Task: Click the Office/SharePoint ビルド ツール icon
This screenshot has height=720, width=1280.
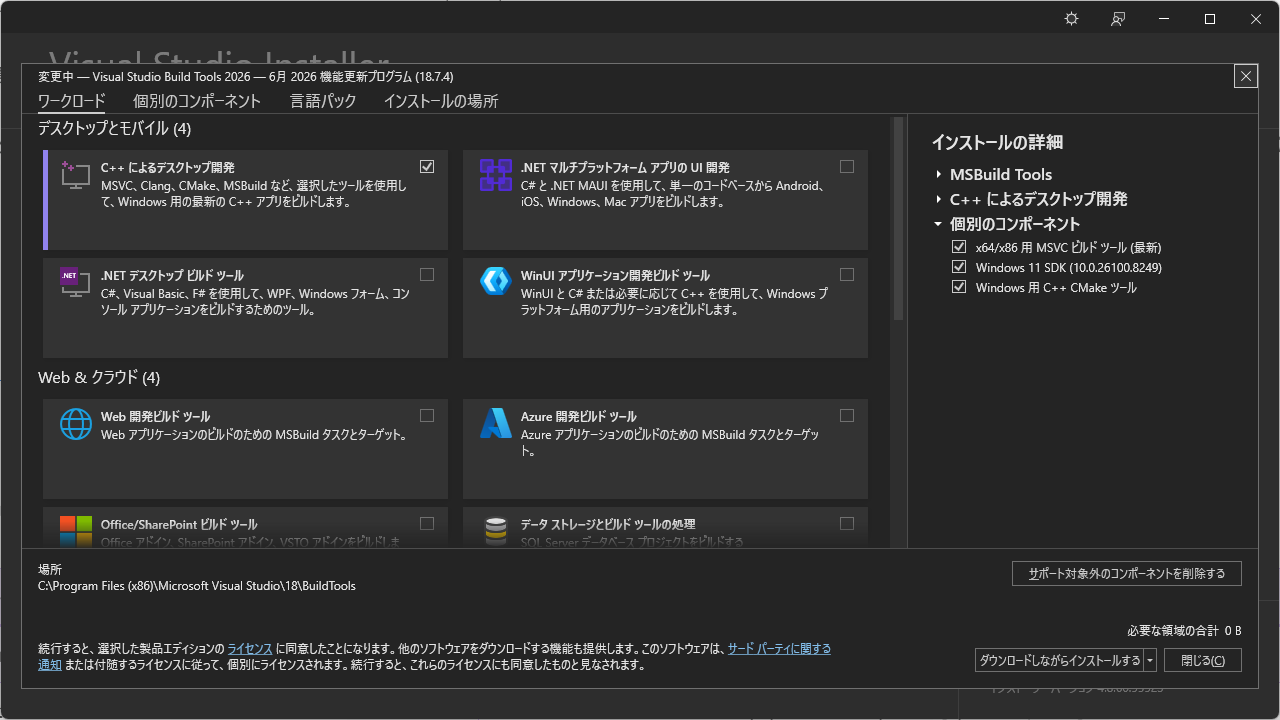Action: pyautogui.click(x=76, y=531)
